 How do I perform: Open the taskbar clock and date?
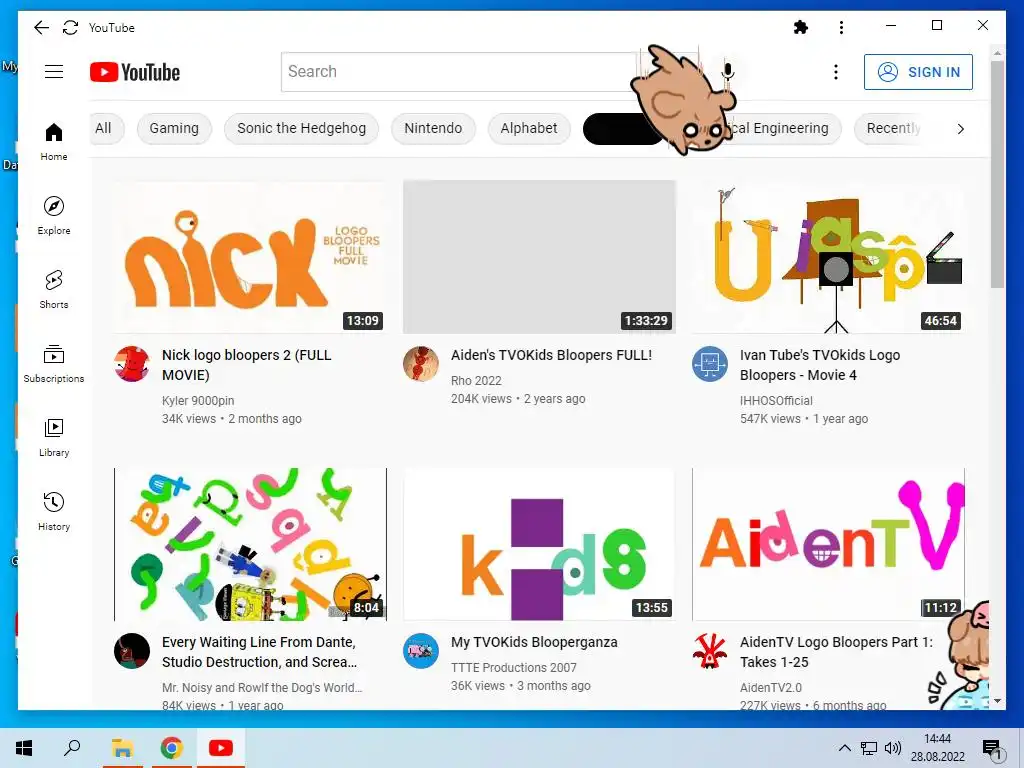(x=938, y=748)
